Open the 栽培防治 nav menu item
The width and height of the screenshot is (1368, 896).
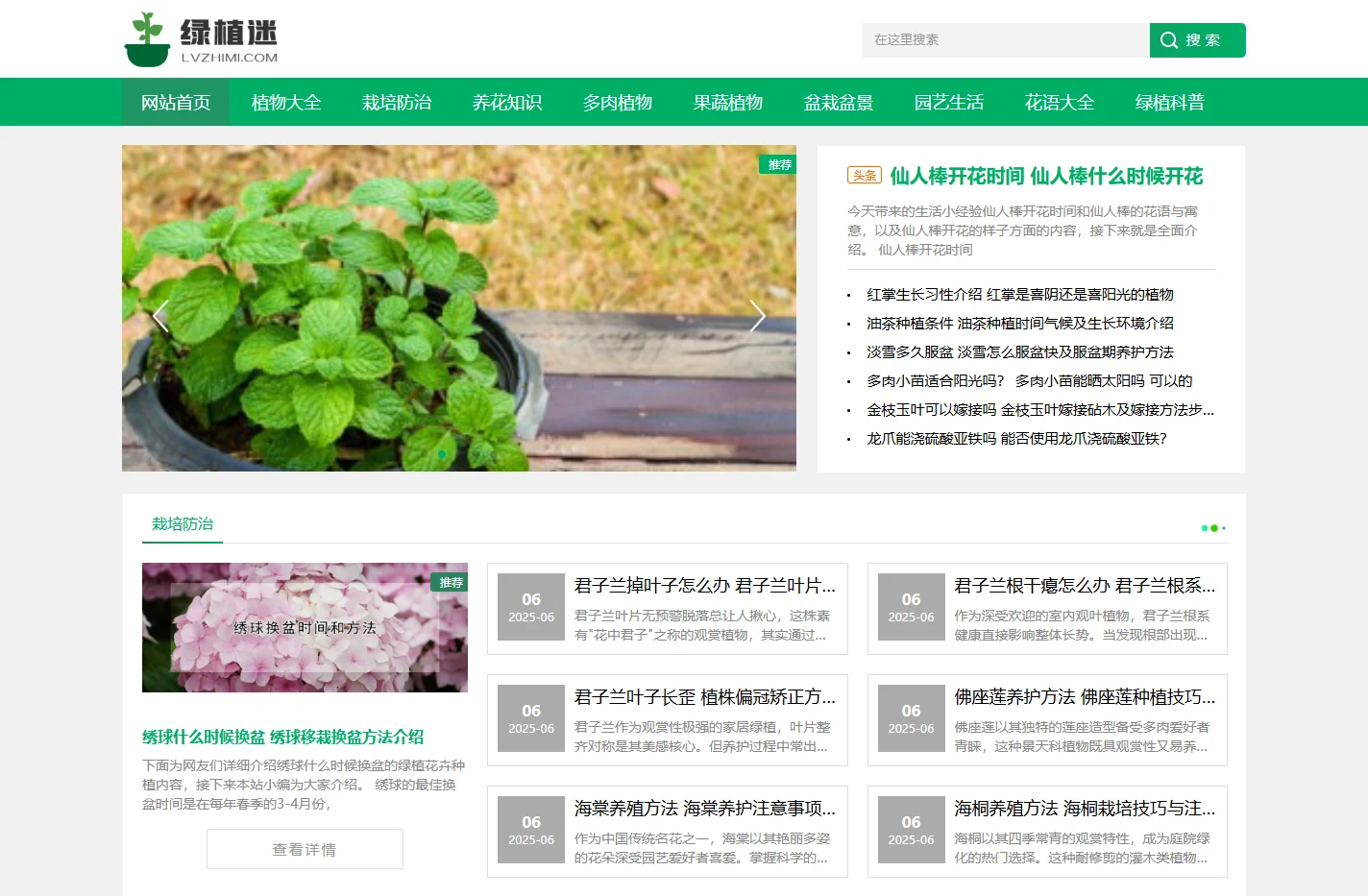point(397,102)
